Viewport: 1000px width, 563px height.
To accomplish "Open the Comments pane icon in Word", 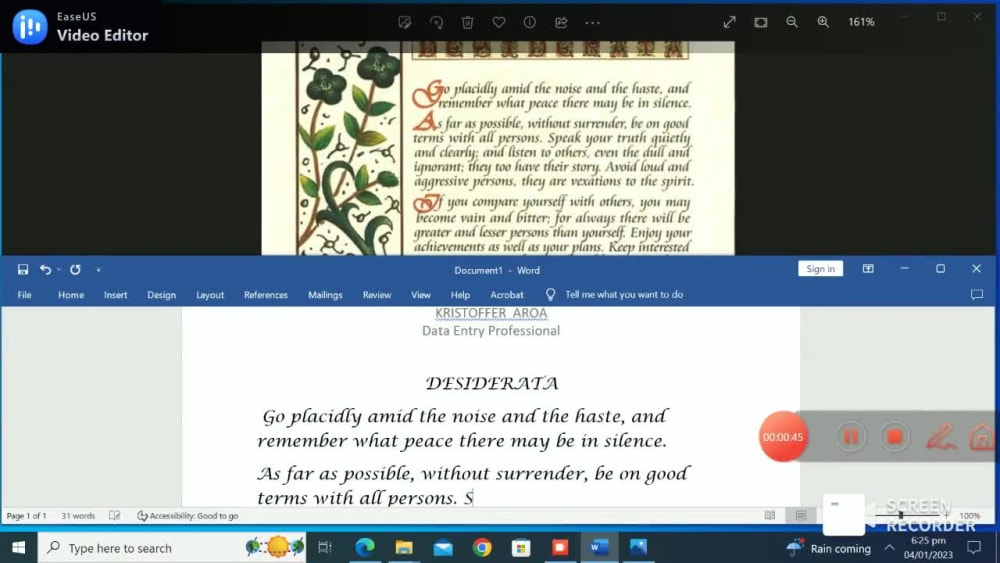I will tap(976, 295).
